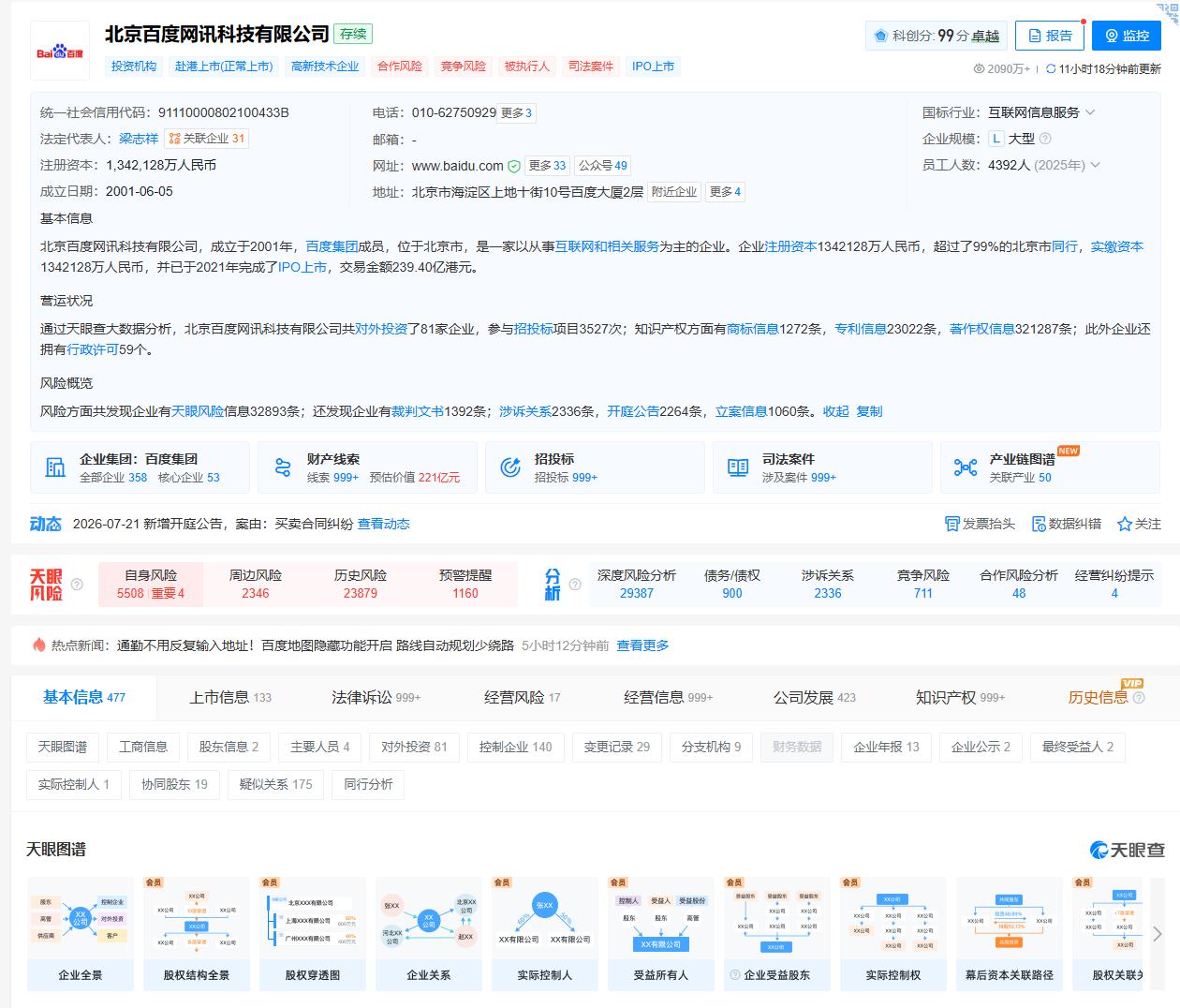Click the 发票抬头 icon button

point(980,524)
